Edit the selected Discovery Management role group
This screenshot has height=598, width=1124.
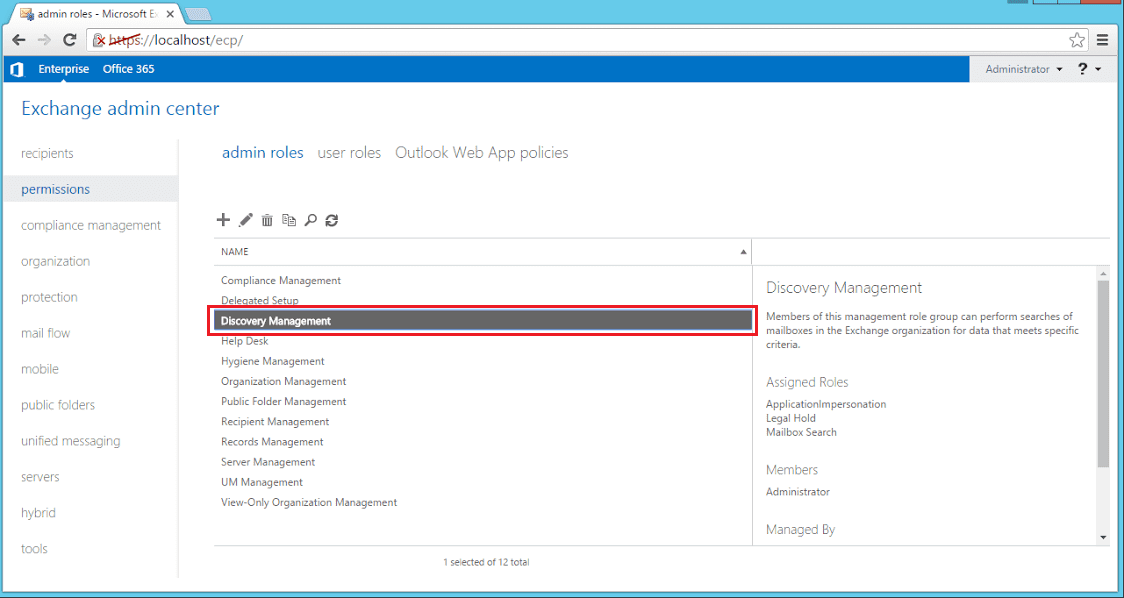(x=246, y=220)
